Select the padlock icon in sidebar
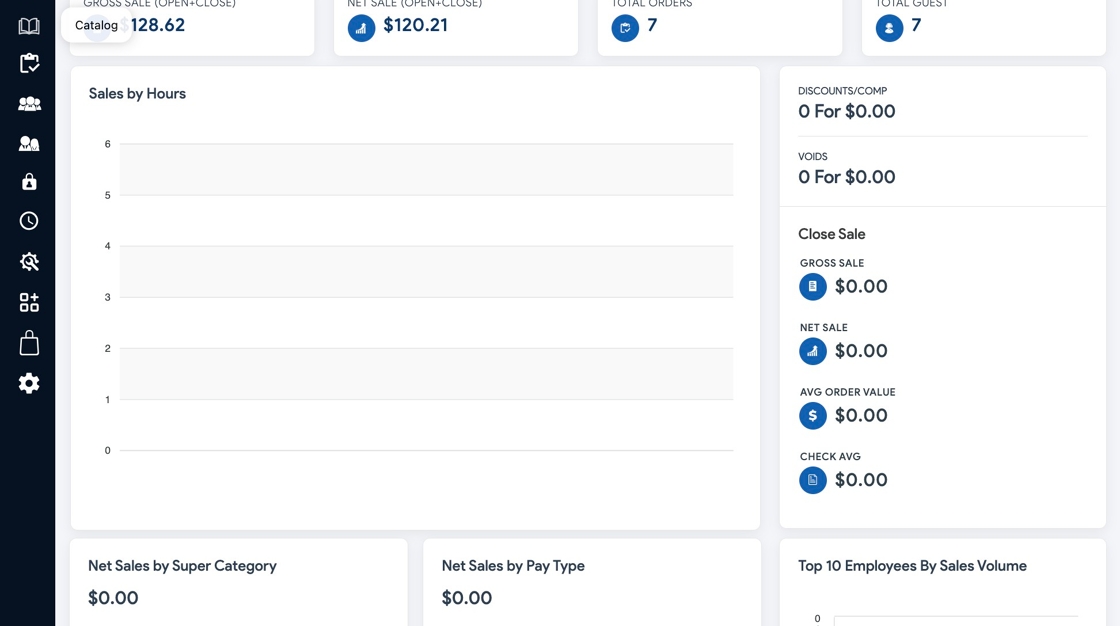 pos(29,182)
